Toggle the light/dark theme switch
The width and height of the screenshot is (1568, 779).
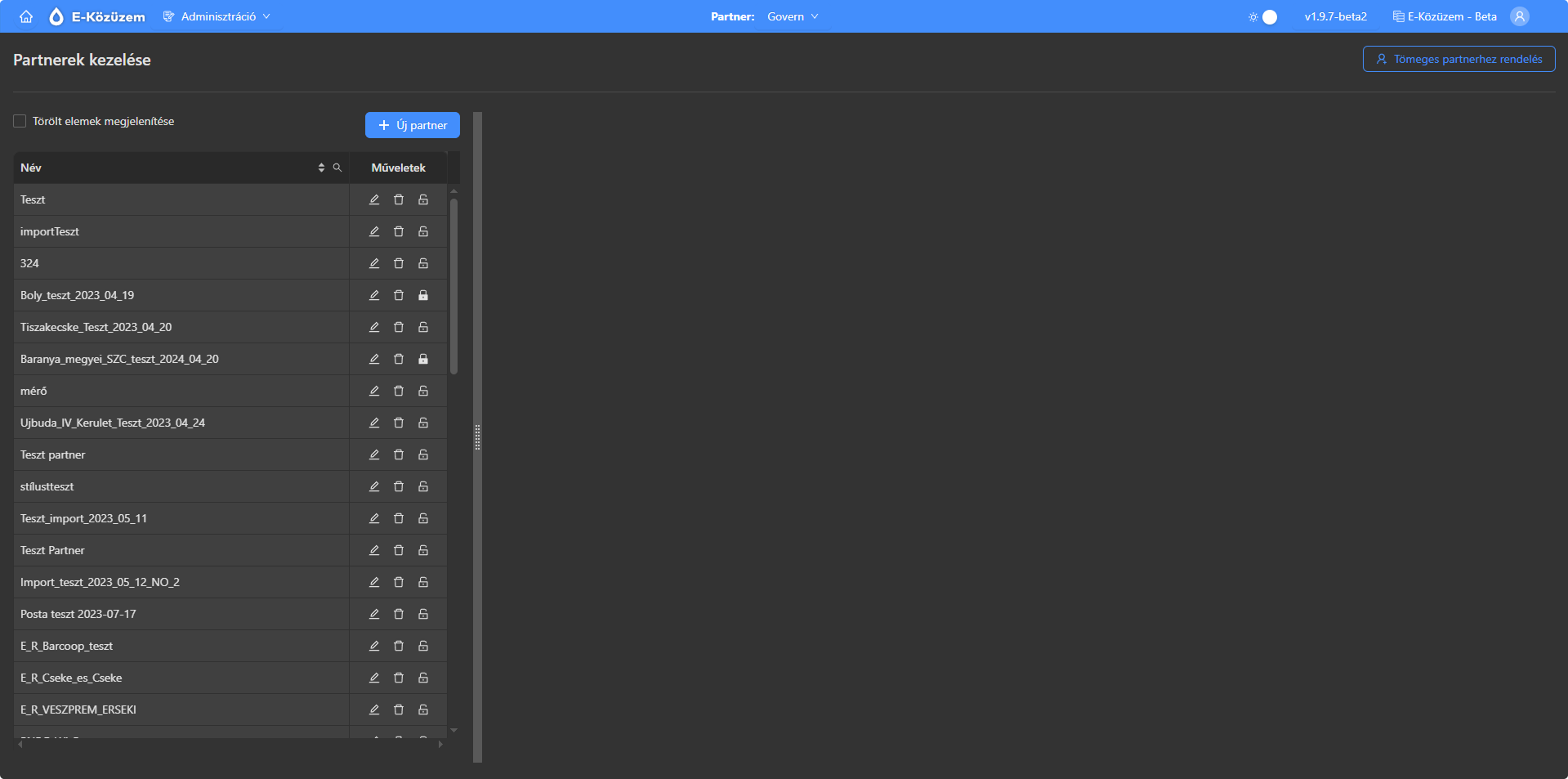1263,16
